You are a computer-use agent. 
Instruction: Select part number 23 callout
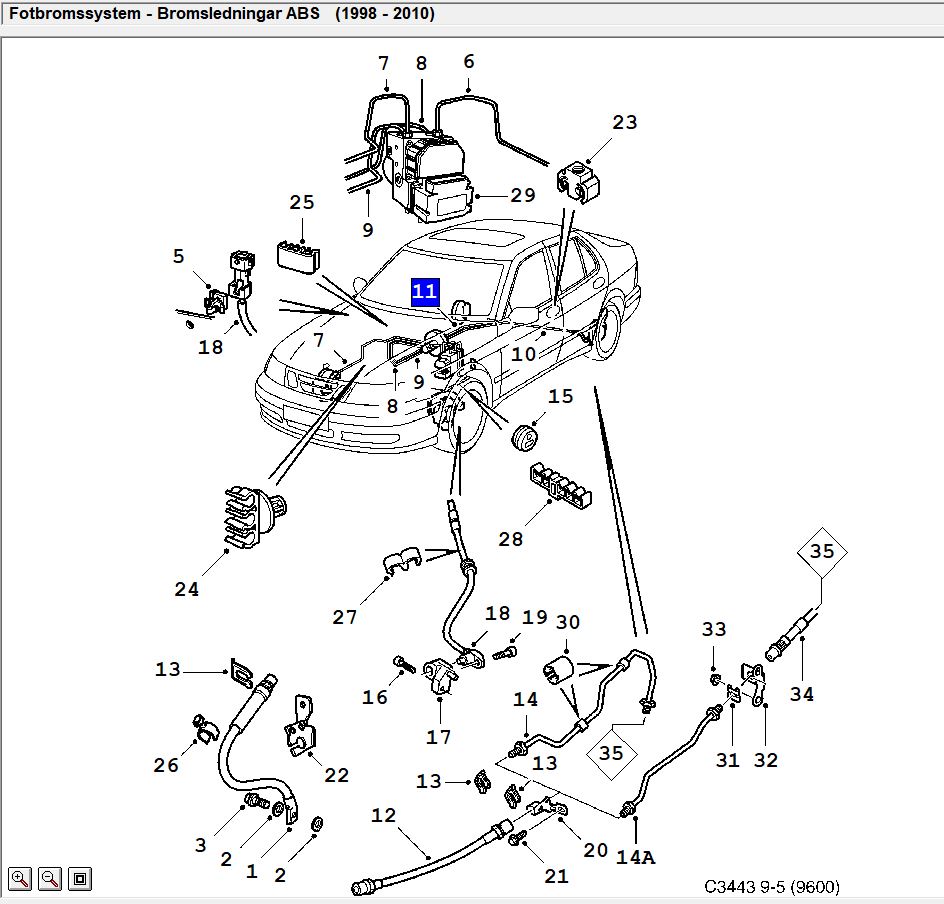click(x=624, y=122)
